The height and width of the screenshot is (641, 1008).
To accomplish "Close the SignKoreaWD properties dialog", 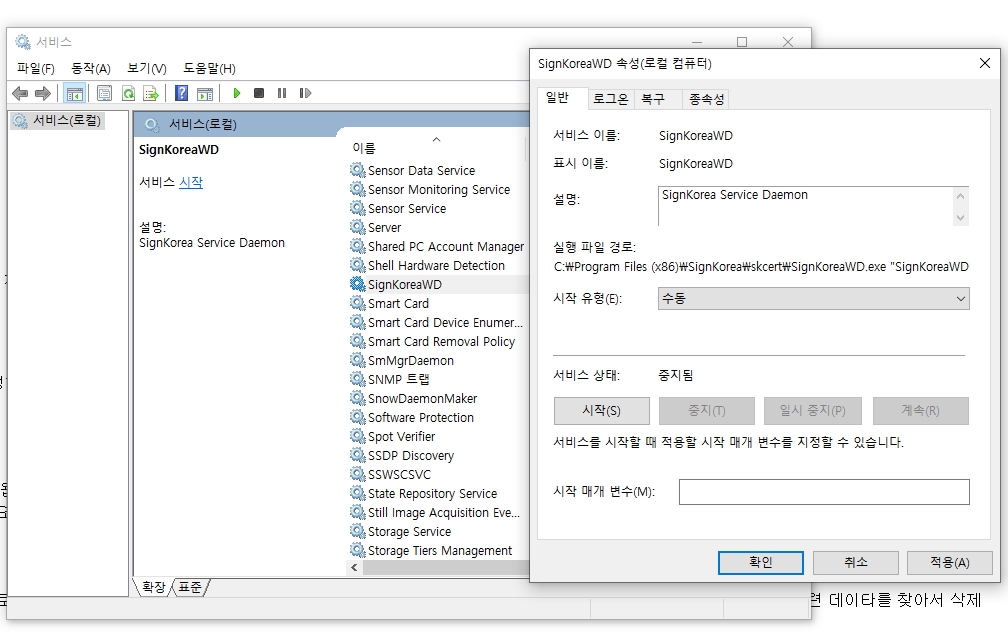I will tap(984, 63).
